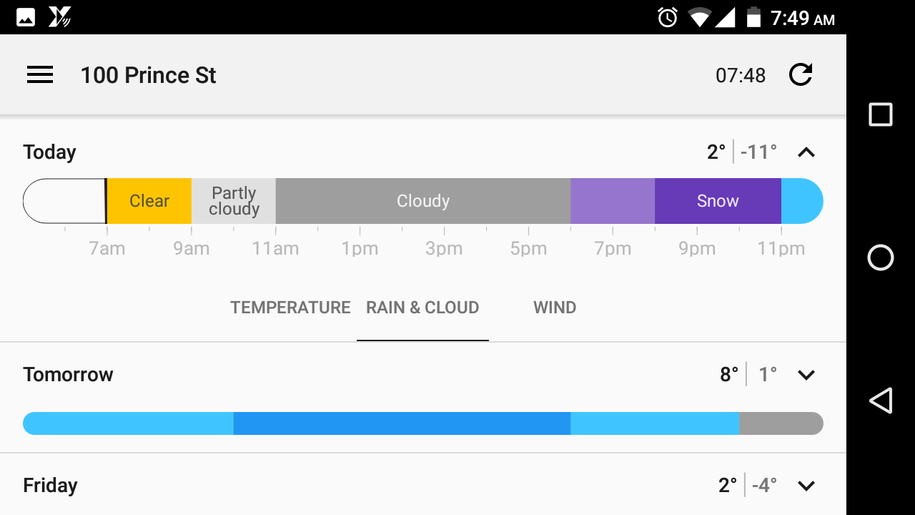The width and height of the screenshot is (915, 515).
Task: Open the alarm clock status icon
Action: click(x=668, y=17)
